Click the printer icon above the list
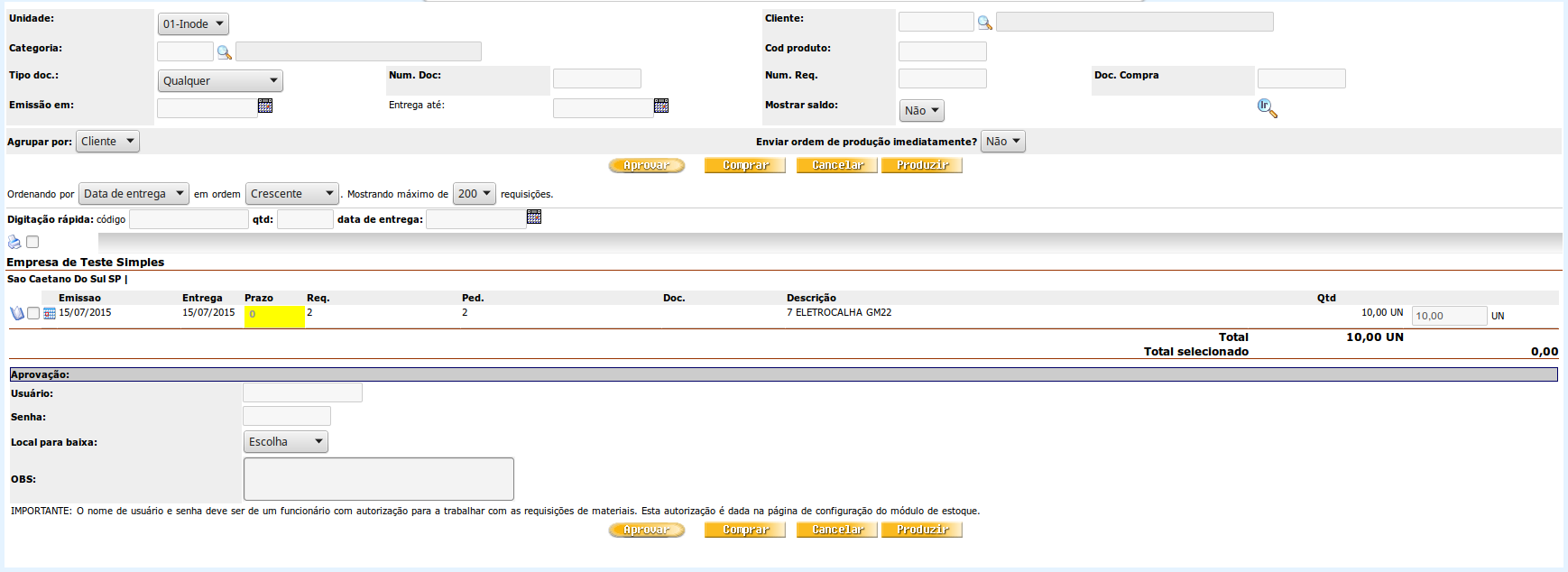The width and height of the screenshot is (1568, 572). 14,242
